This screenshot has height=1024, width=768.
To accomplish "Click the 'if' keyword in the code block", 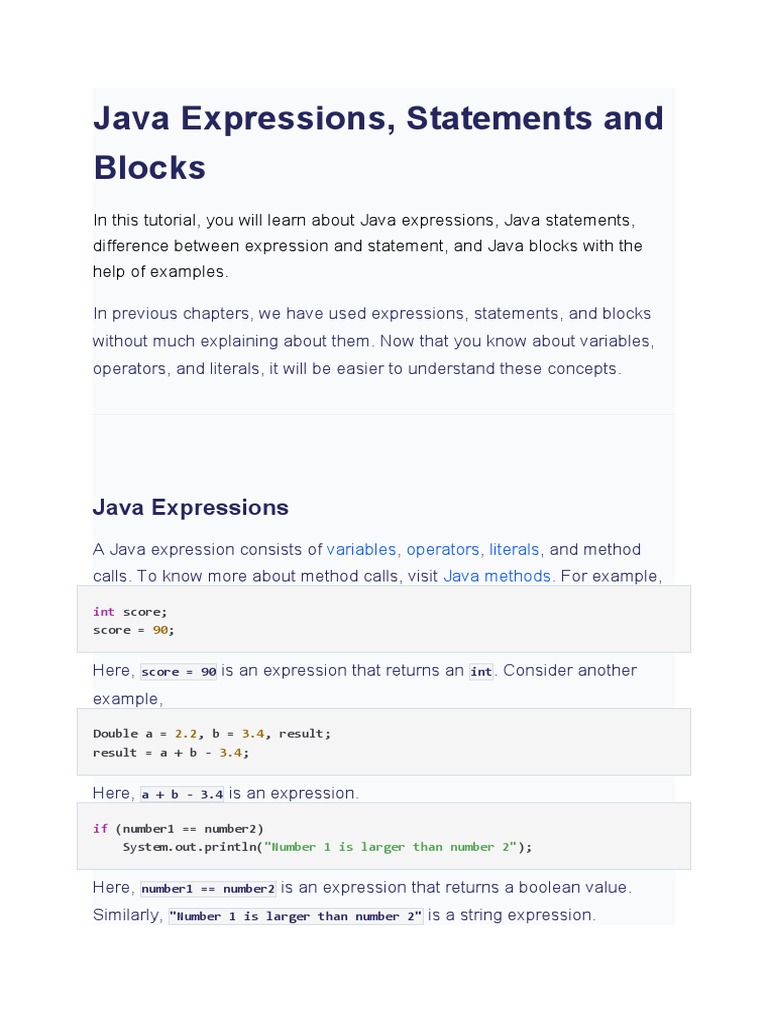I will coord(100,828).
